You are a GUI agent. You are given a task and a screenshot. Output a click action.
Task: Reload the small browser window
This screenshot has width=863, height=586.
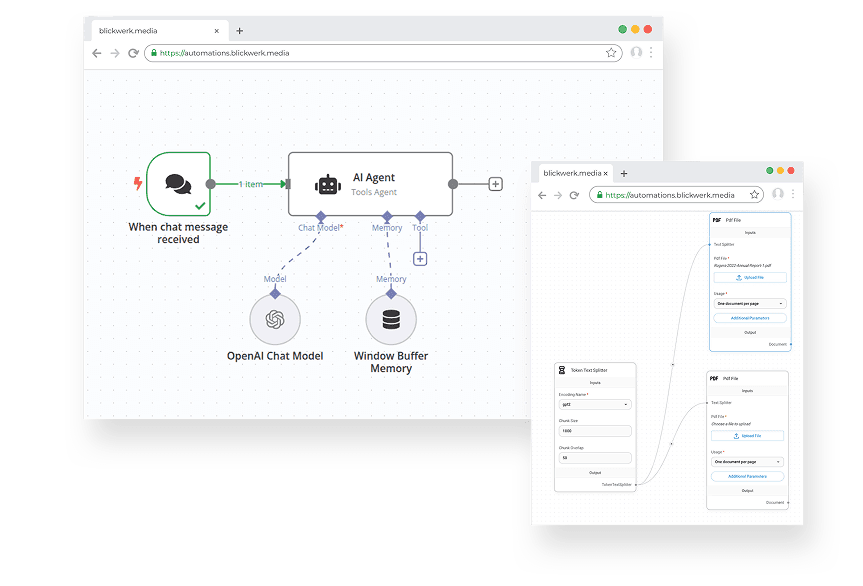click(575, 195)
